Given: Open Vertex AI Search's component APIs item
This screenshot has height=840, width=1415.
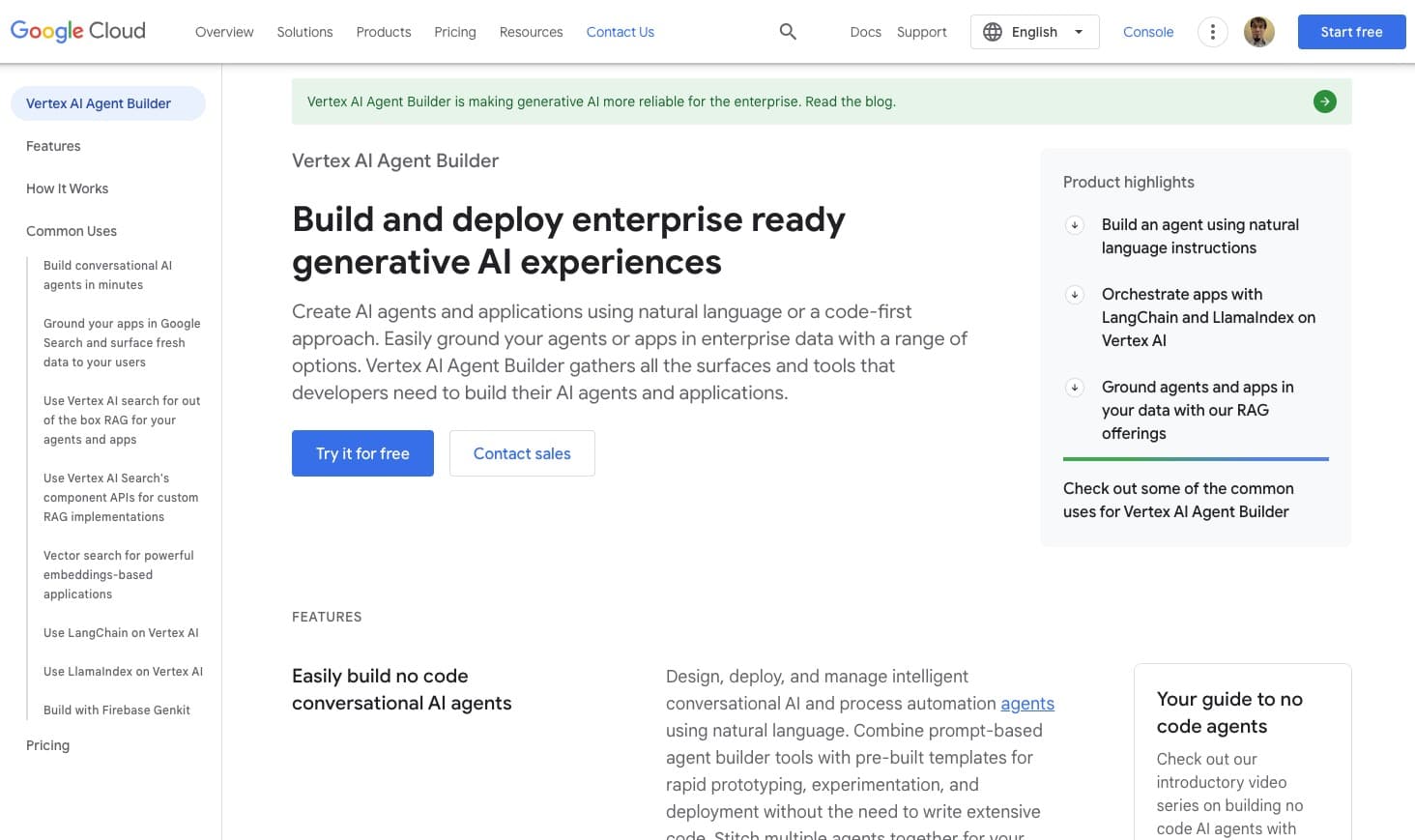Looking at the screenshot, I should [x=121, y=498].
